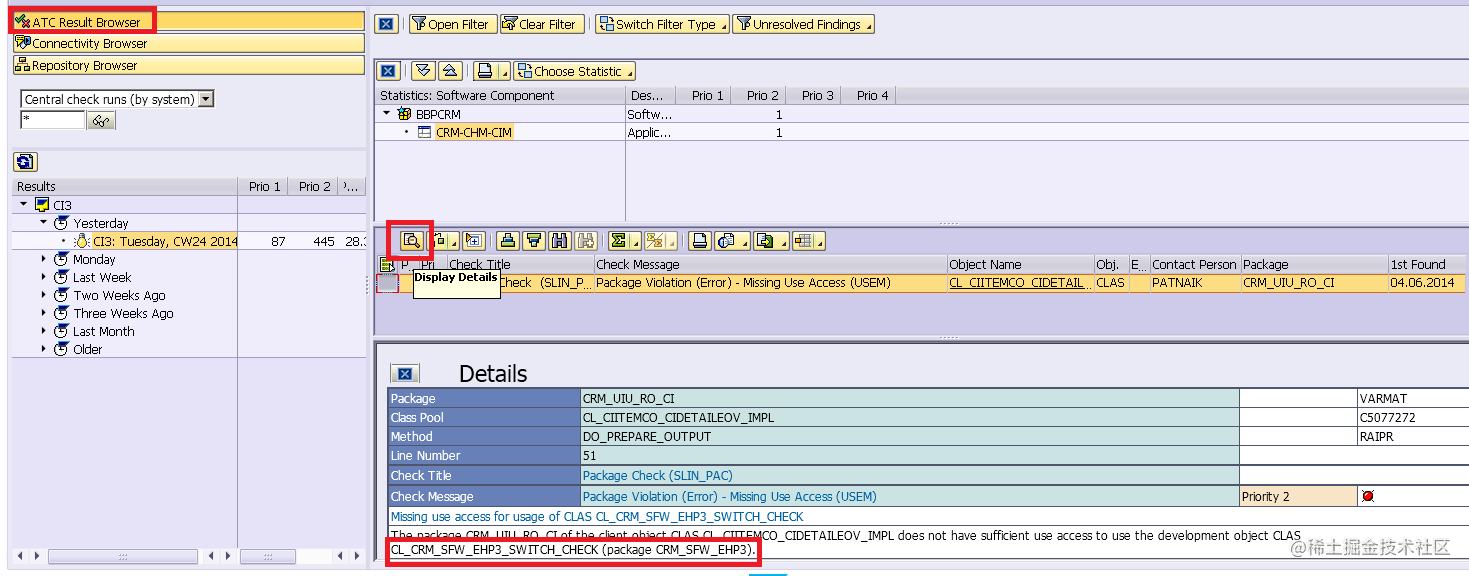Click the red priority status indicator
Screen dimensions: 1469x576
[1367, 495]
